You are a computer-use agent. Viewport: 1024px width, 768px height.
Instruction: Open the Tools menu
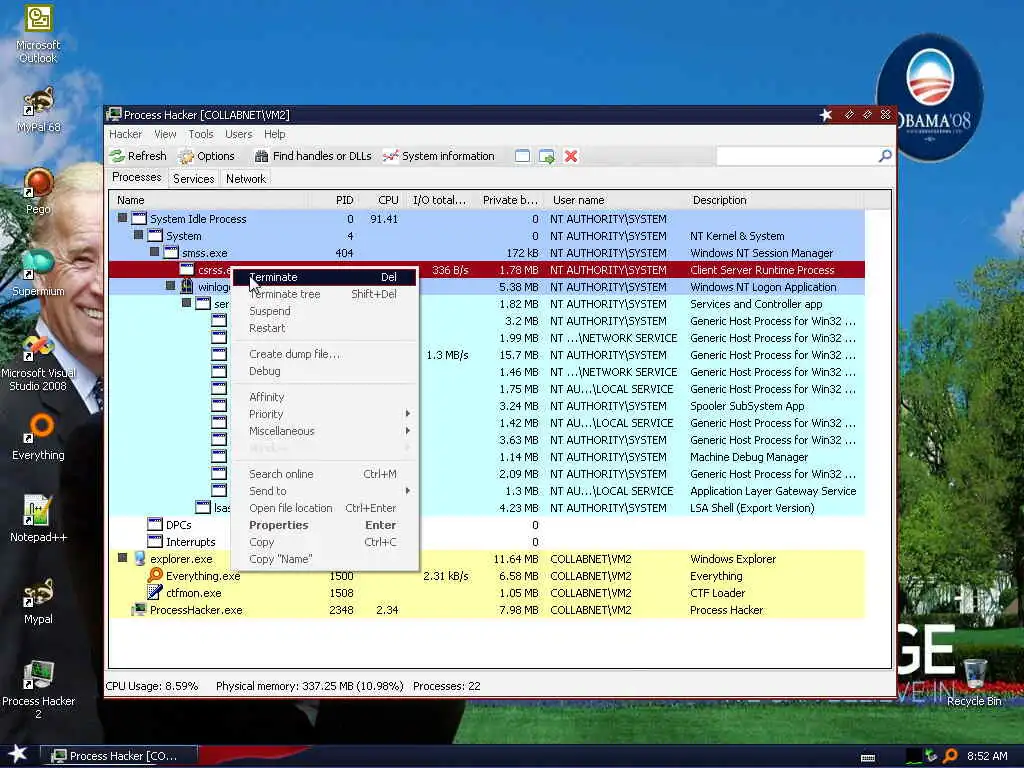coord(201,134)
